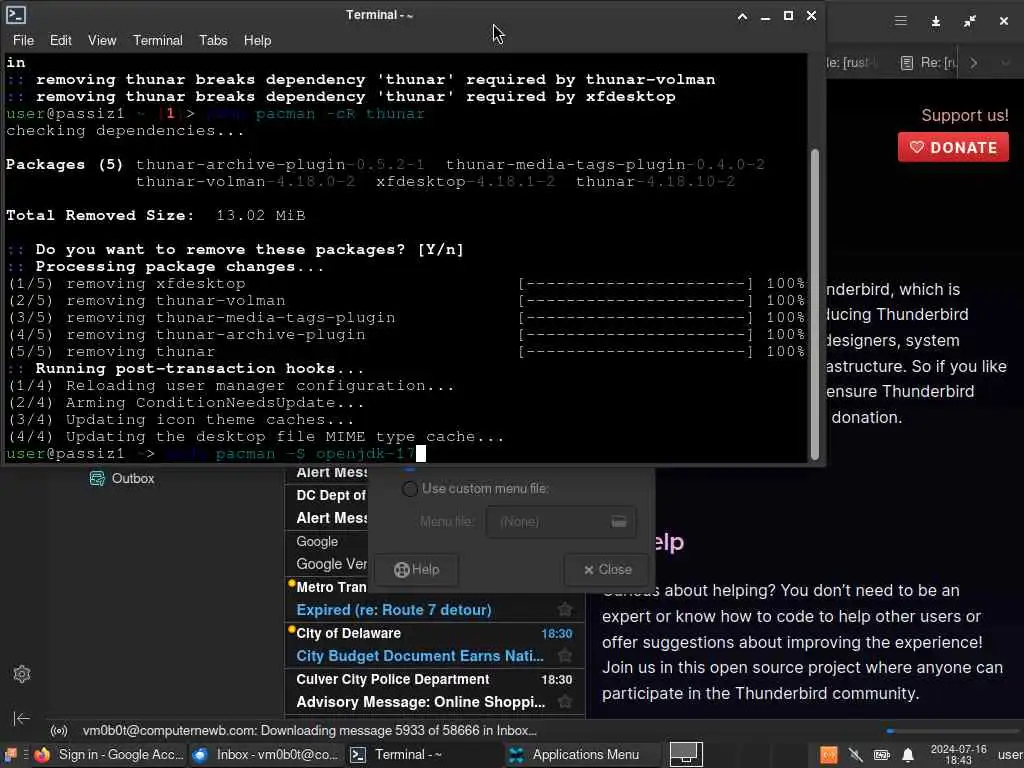The image size is (1024, 768).
Task: Open the Help menu in Terminal
Action: tap(257, 40)
